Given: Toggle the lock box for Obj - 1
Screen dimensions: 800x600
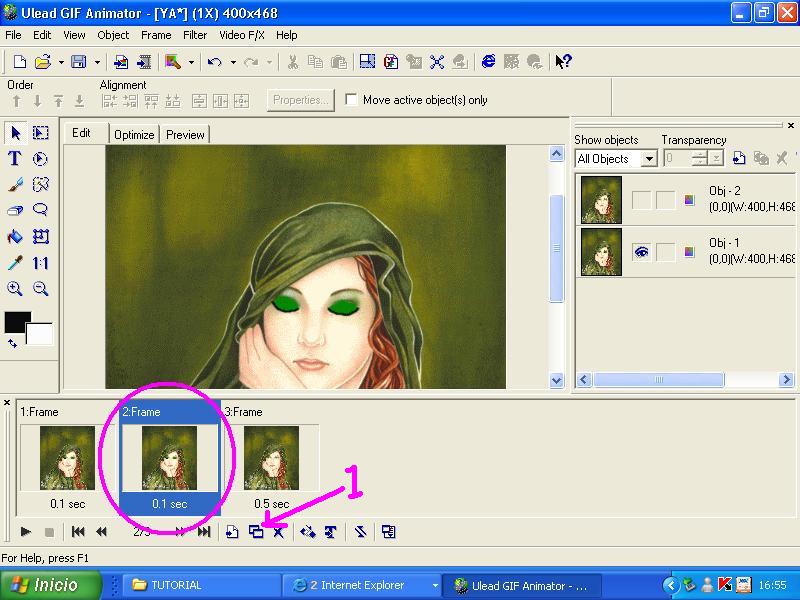Looking at the screenshot, I should coord(665,252).
